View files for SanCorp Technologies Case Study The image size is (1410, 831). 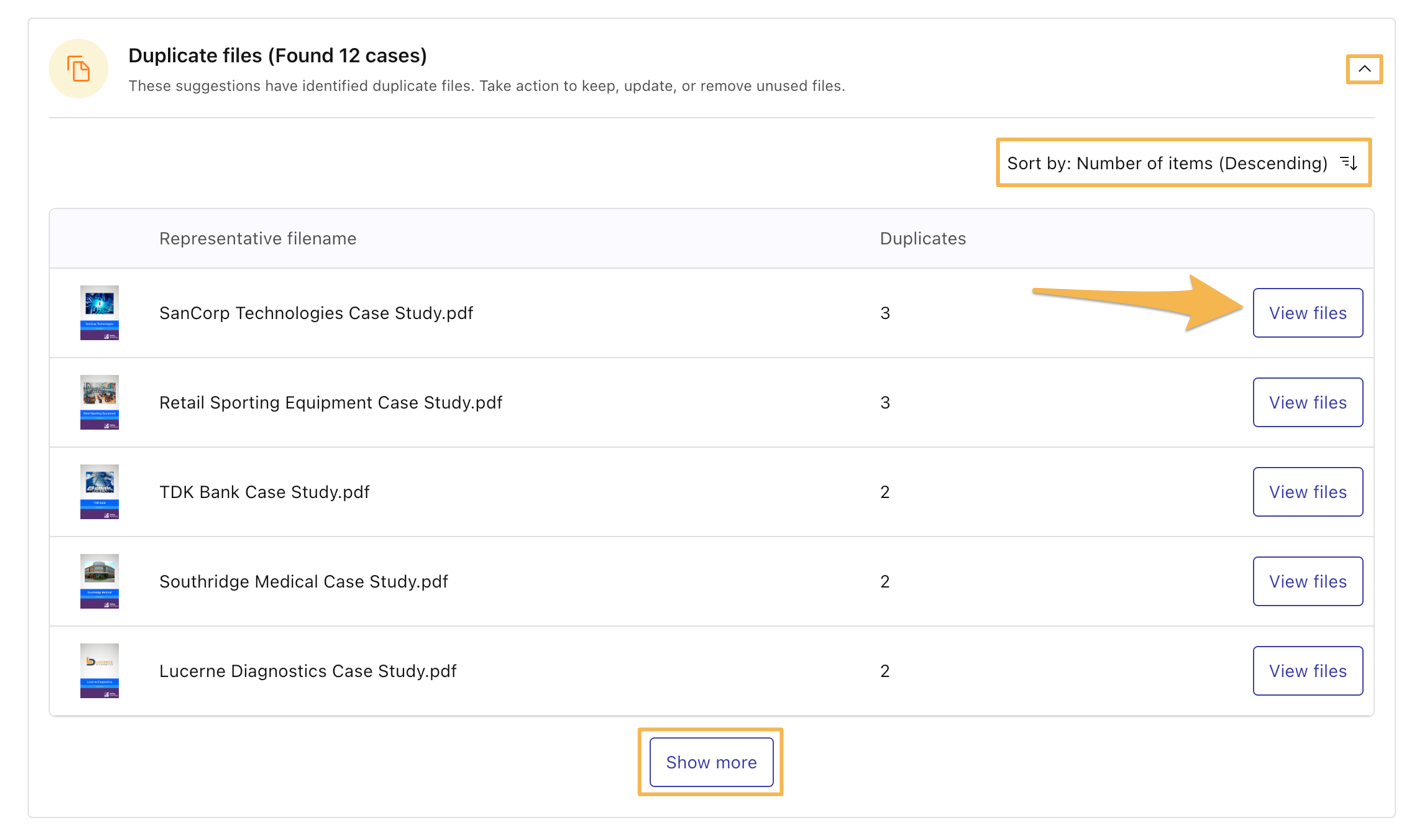[1307, 313]
